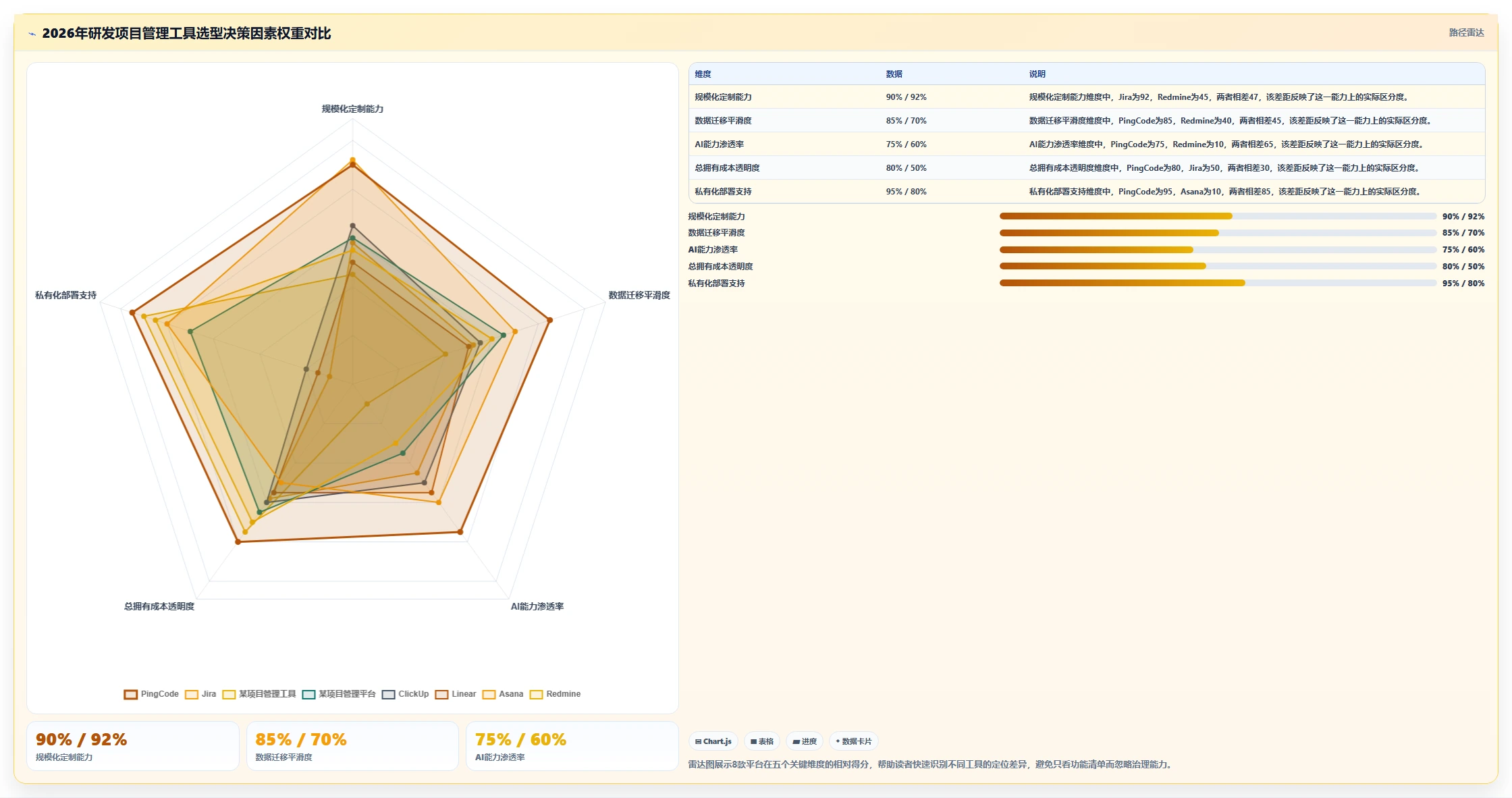
Task: Select the 数据 column header
Action: [x=894, y=74]
